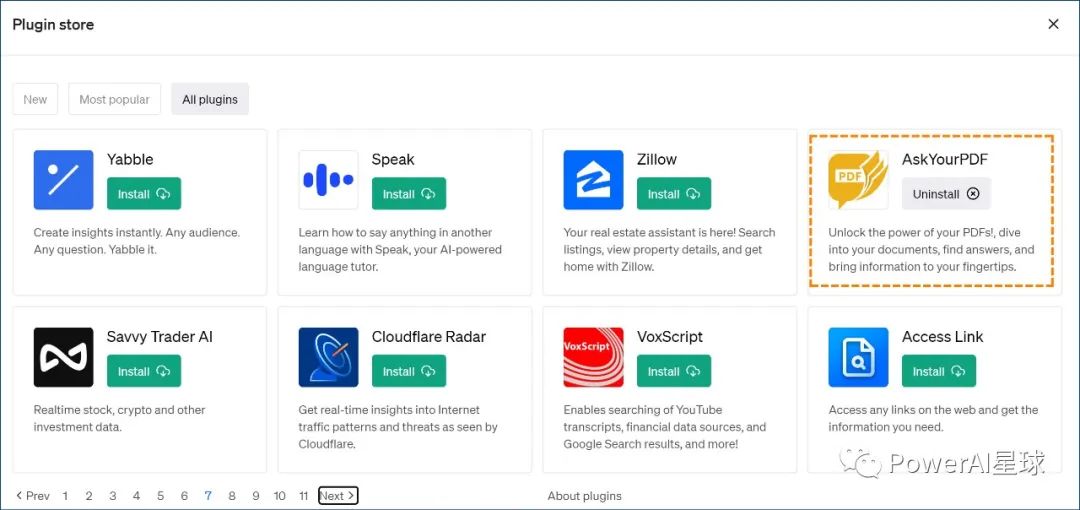
Task: Install the Access Link plugin
Action: coord(939,371)
